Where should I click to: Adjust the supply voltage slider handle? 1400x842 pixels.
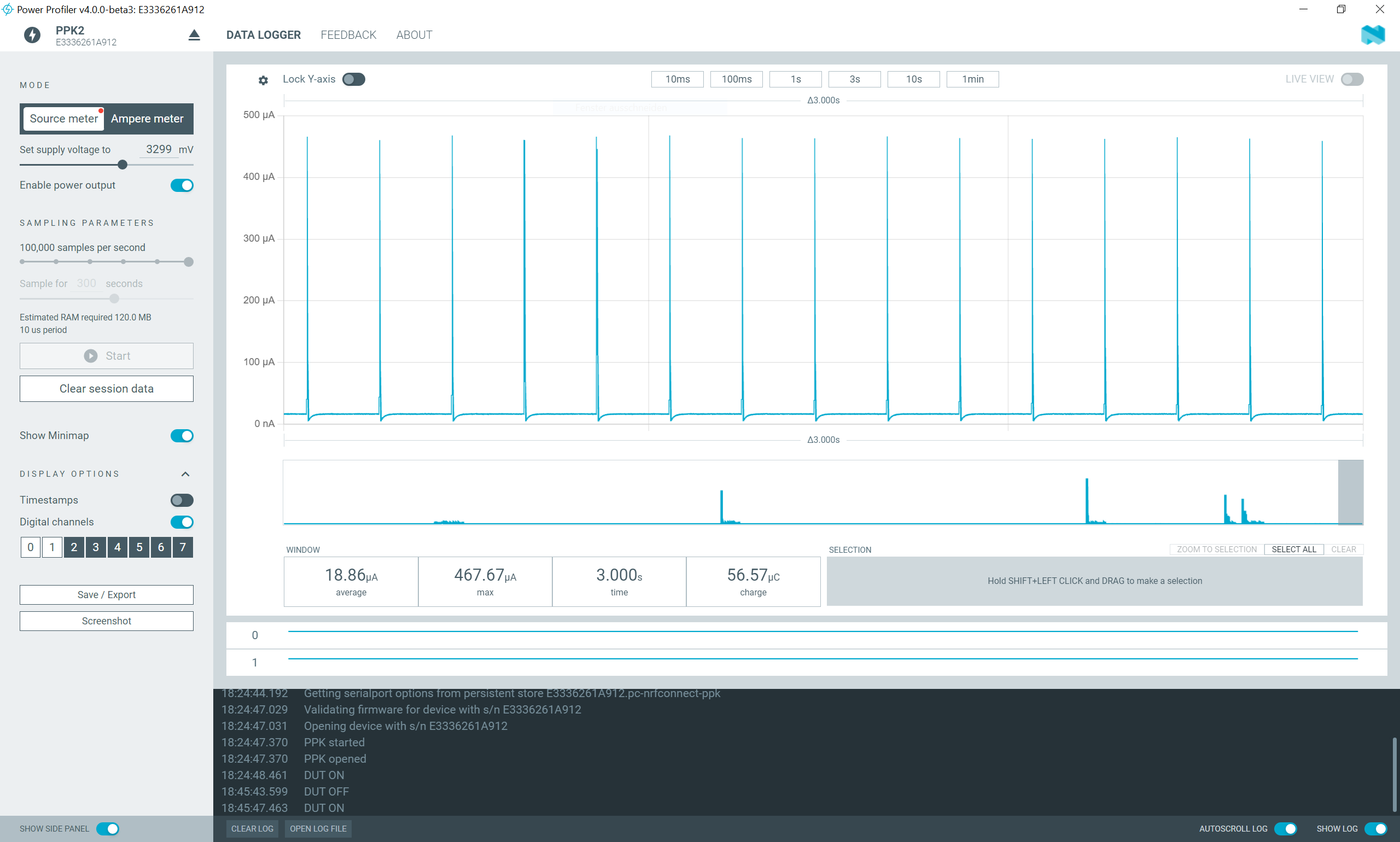pos(122,165)
